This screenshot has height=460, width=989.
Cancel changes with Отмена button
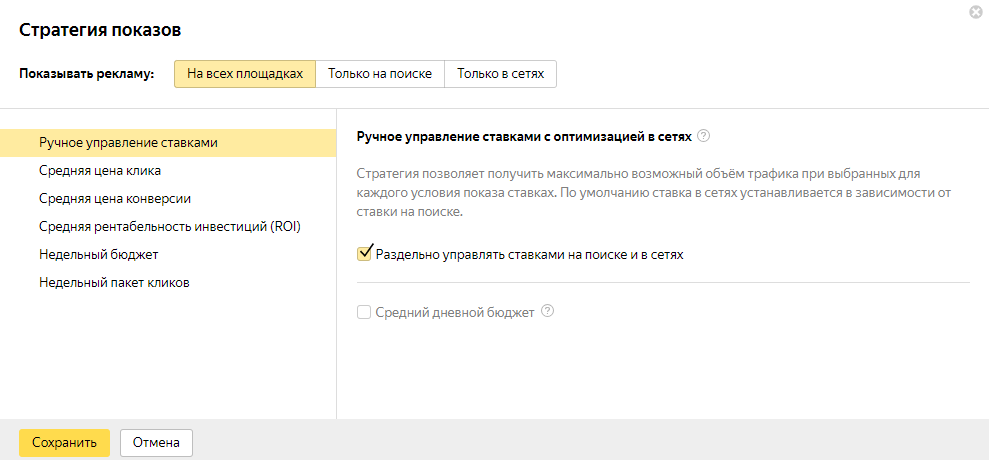156,443
